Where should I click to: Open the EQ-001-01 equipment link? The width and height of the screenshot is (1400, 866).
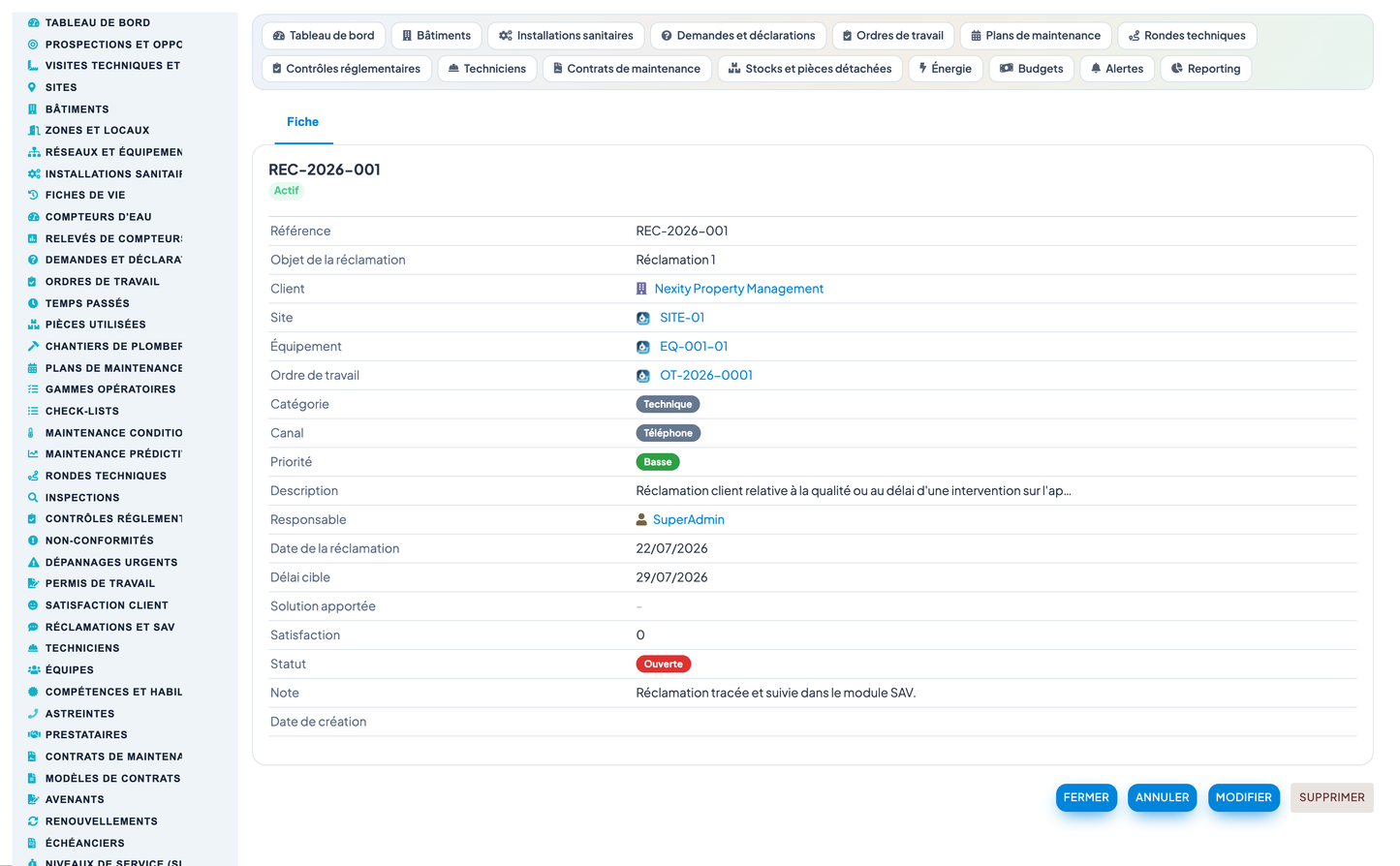click(694, 347)
